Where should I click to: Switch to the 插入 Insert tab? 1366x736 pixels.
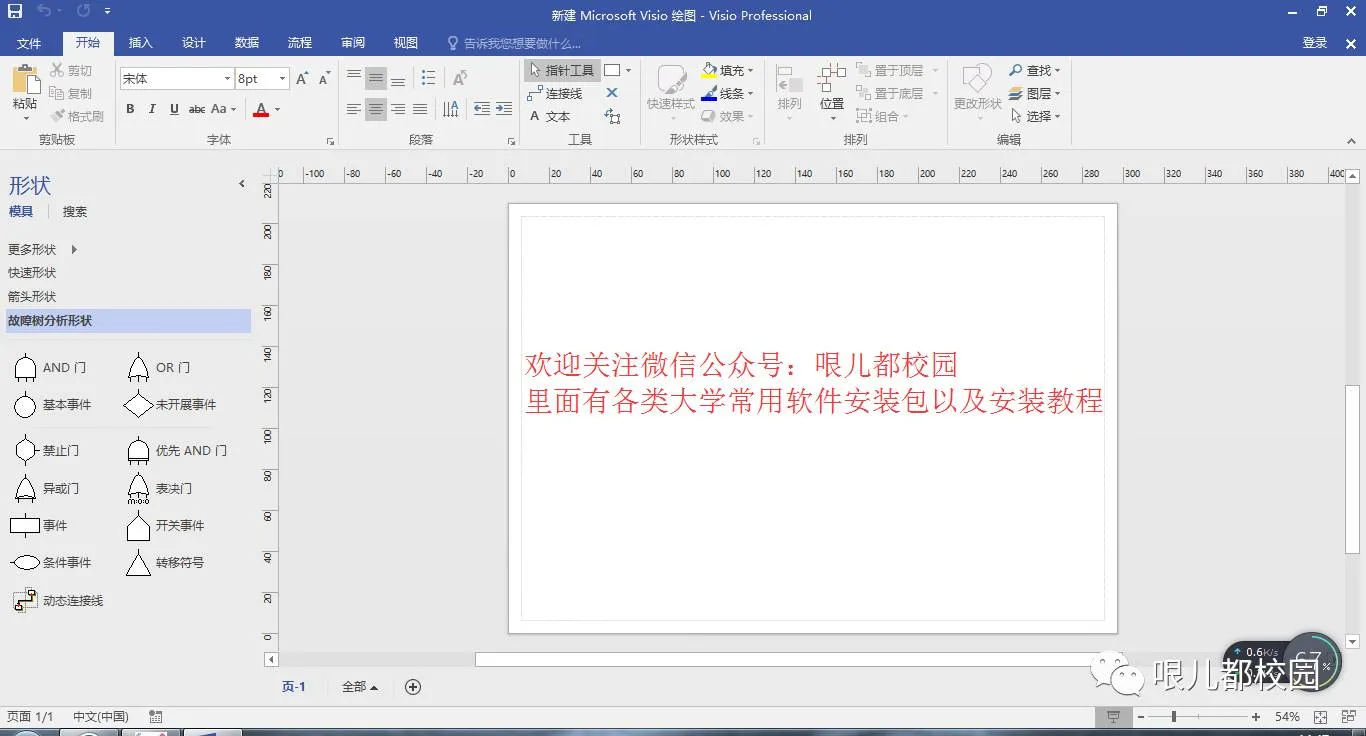141,43
